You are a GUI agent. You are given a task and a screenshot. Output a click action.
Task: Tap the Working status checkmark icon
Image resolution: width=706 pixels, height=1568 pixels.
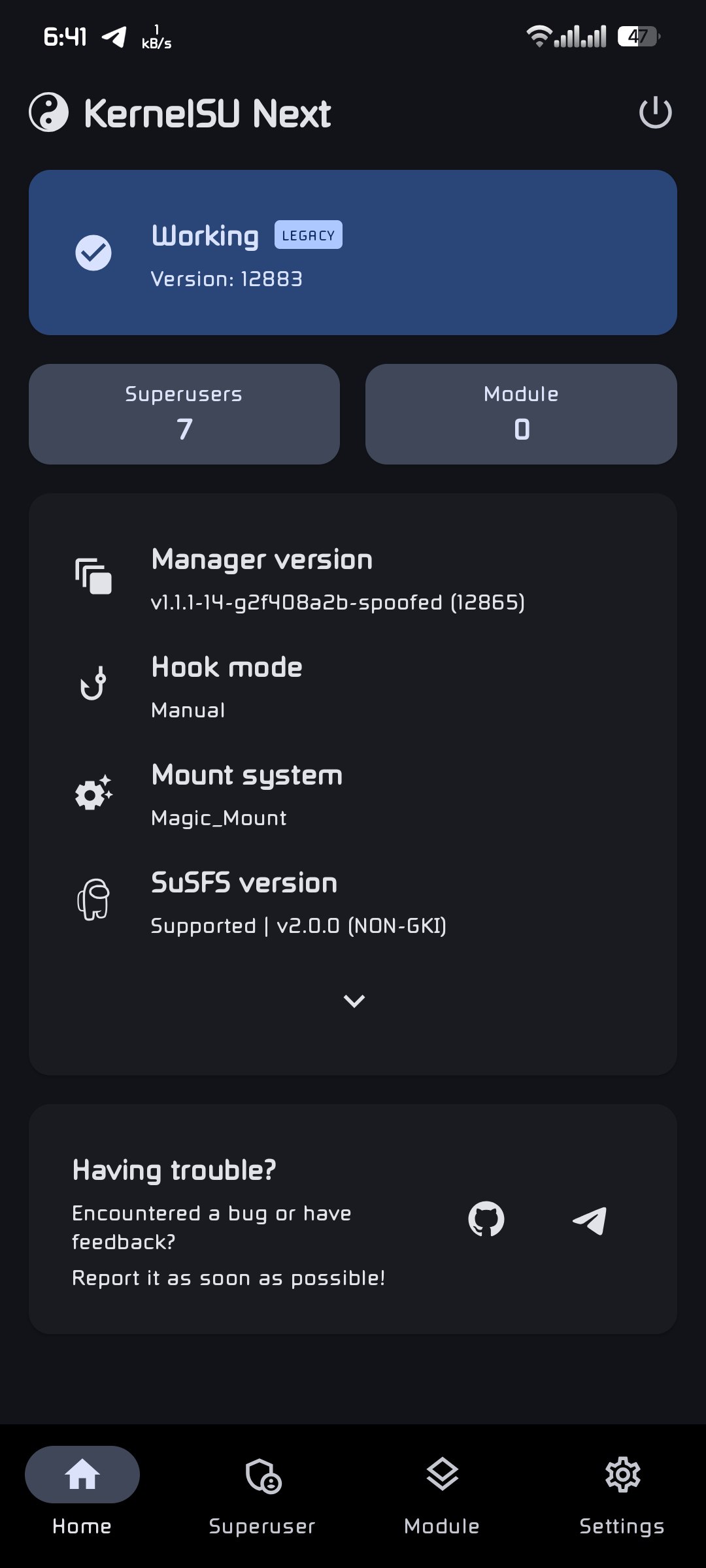pos(93,253)
